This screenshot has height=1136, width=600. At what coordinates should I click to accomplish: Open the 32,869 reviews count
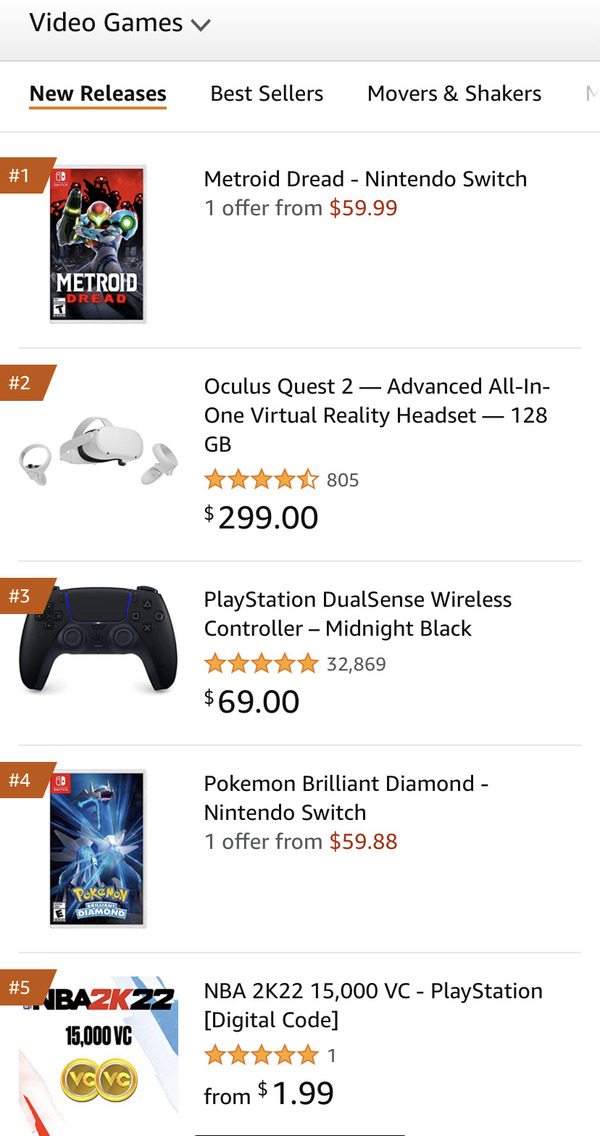click(x=356, y=664)
